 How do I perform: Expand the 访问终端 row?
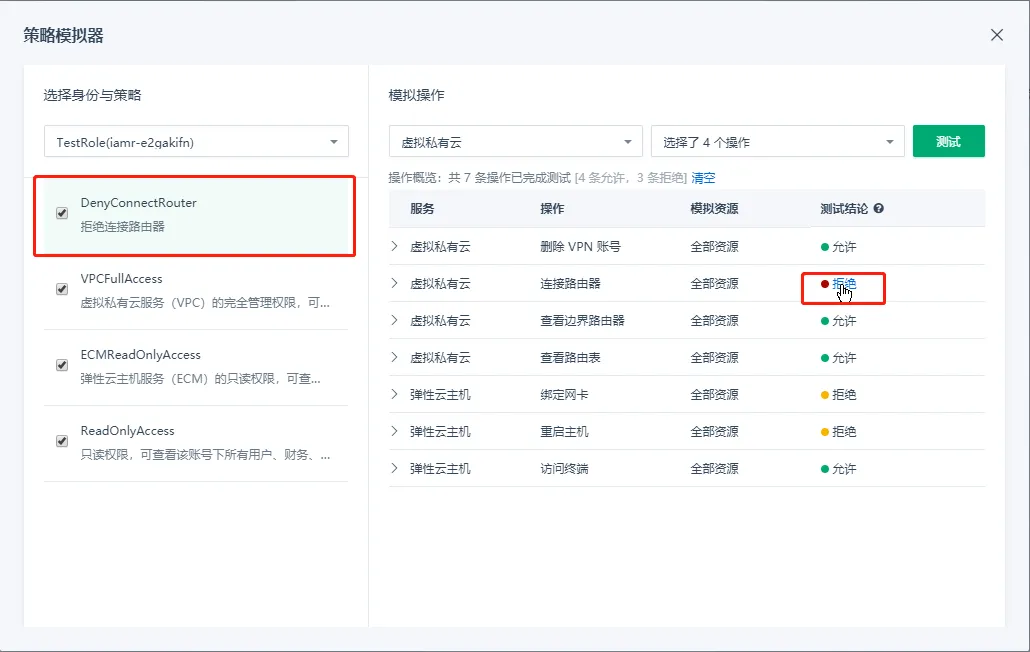click(394, 468)
